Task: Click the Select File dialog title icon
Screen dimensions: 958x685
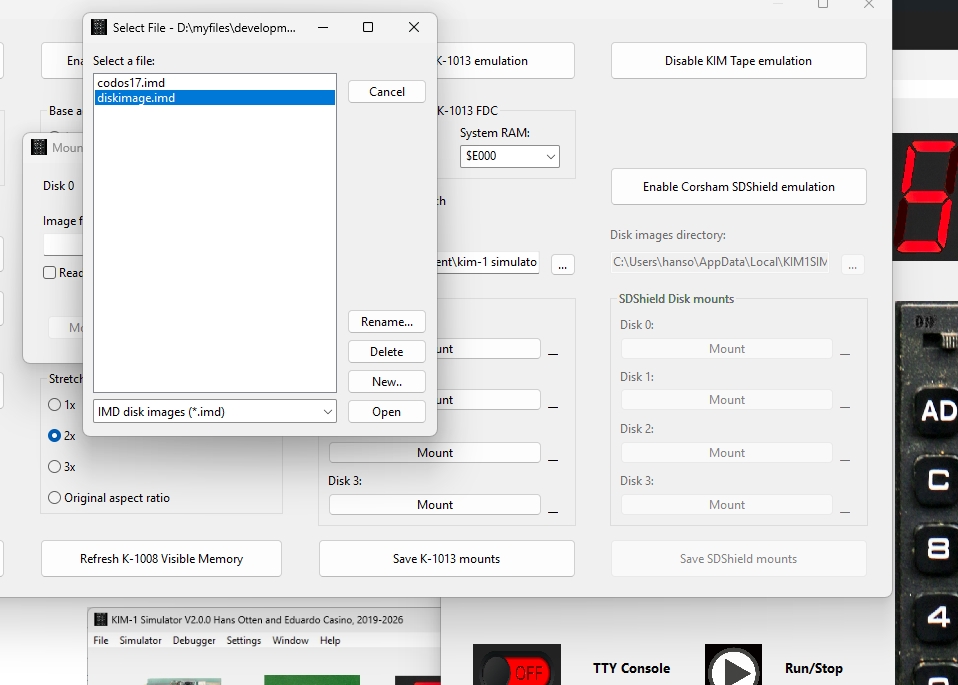Action: pos(99,28)
